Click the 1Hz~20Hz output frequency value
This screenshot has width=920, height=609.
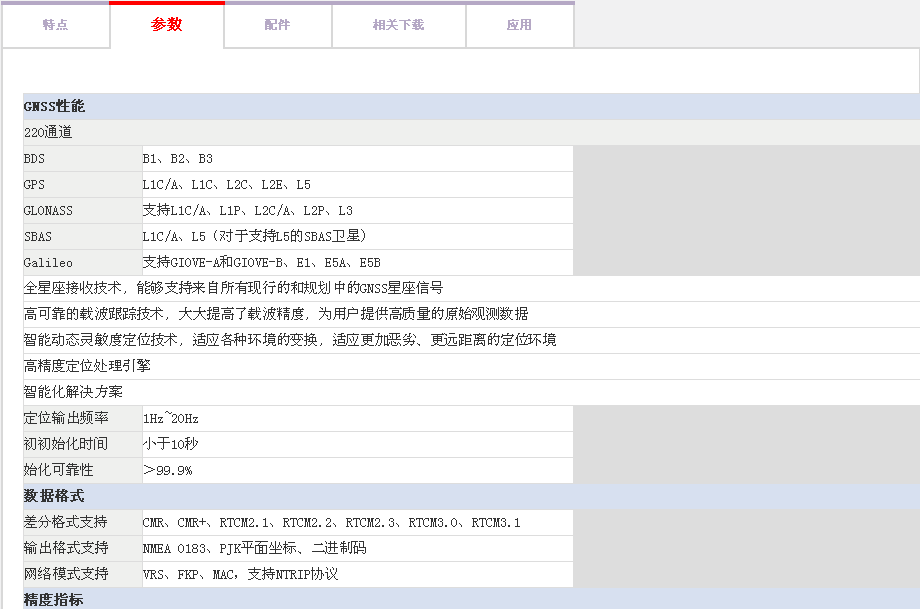click(x=170, y=418)
